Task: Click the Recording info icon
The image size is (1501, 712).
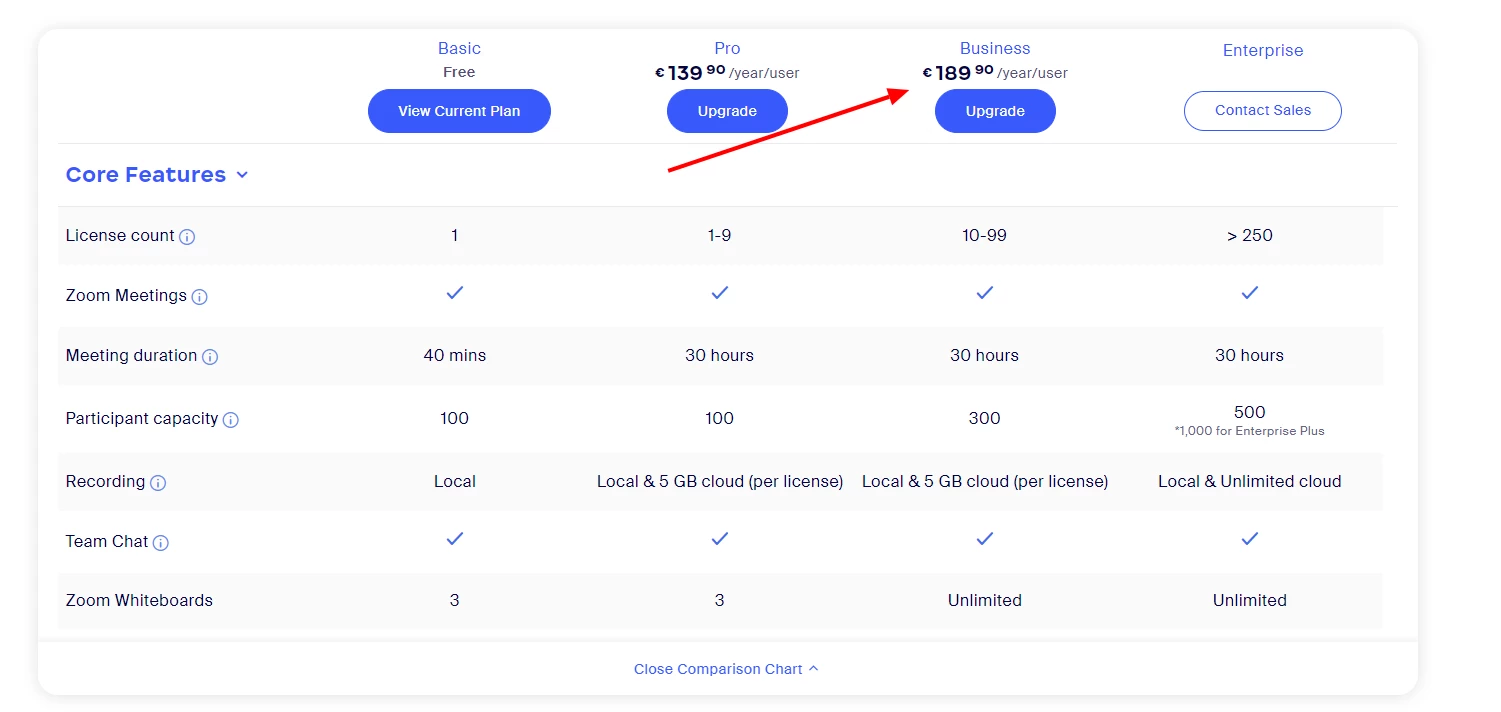Action: pos(158,483)
